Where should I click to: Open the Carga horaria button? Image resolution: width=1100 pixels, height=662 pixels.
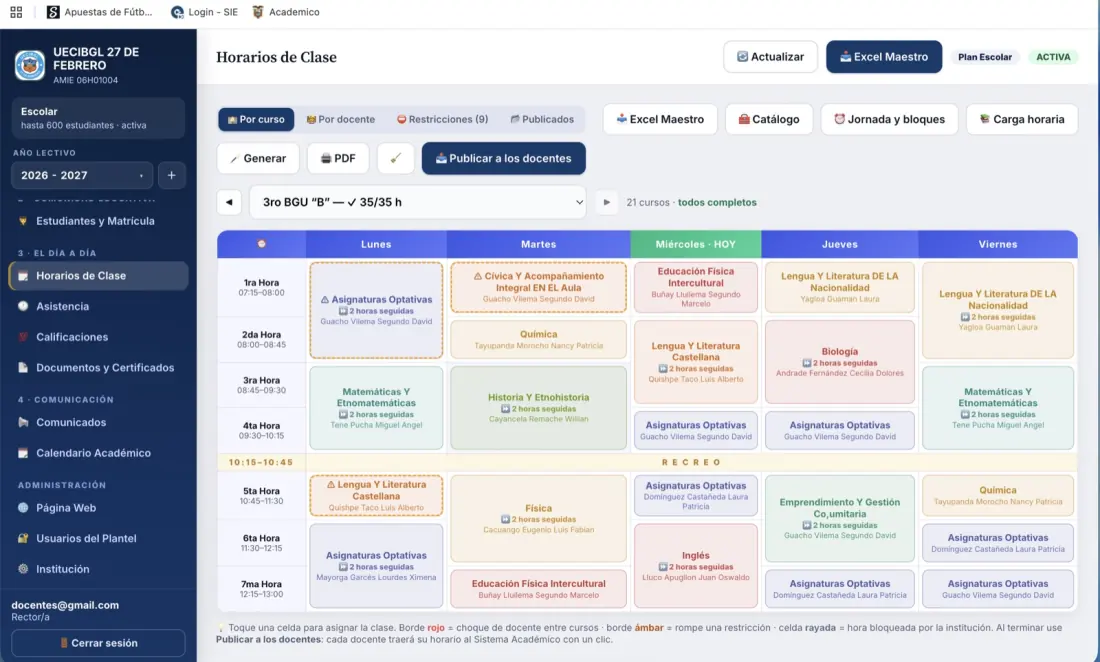pyautogui.click(x=1022, y=119)
